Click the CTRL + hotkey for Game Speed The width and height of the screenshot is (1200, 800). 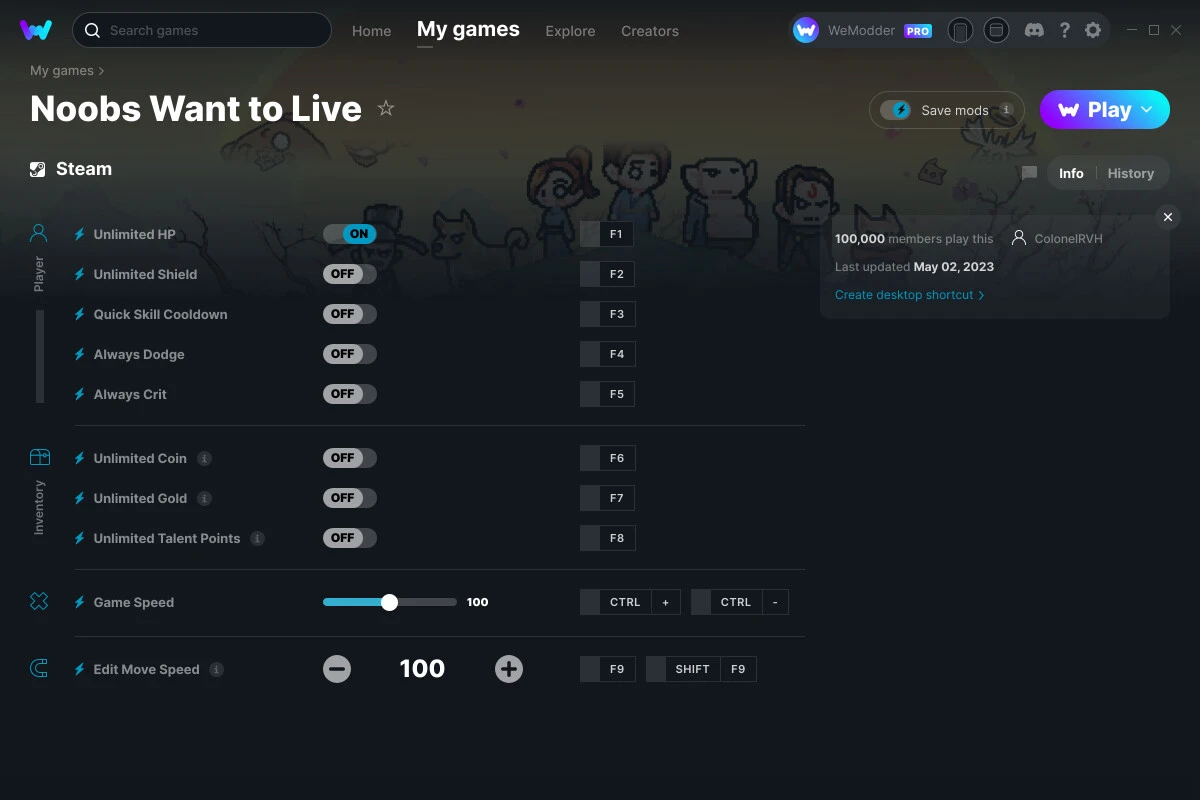tap(630, 602)
